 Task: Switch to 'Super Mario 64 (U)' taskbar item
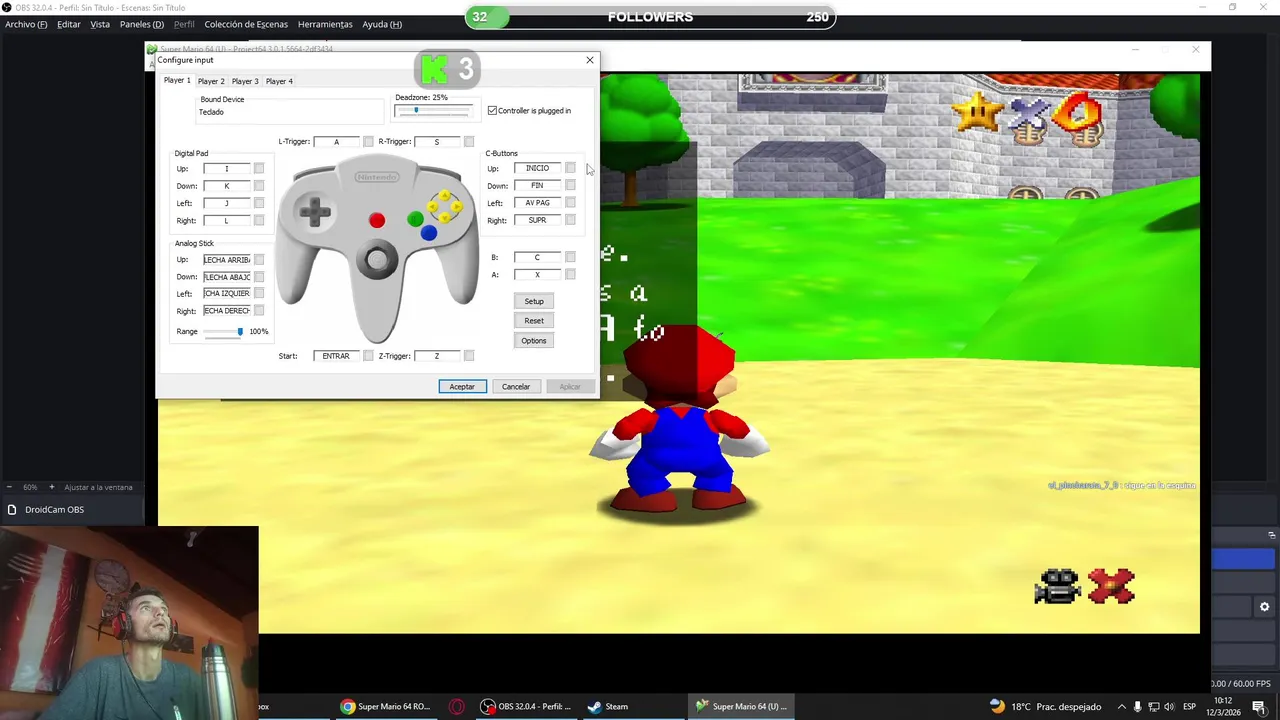click(x=741, y=706)
